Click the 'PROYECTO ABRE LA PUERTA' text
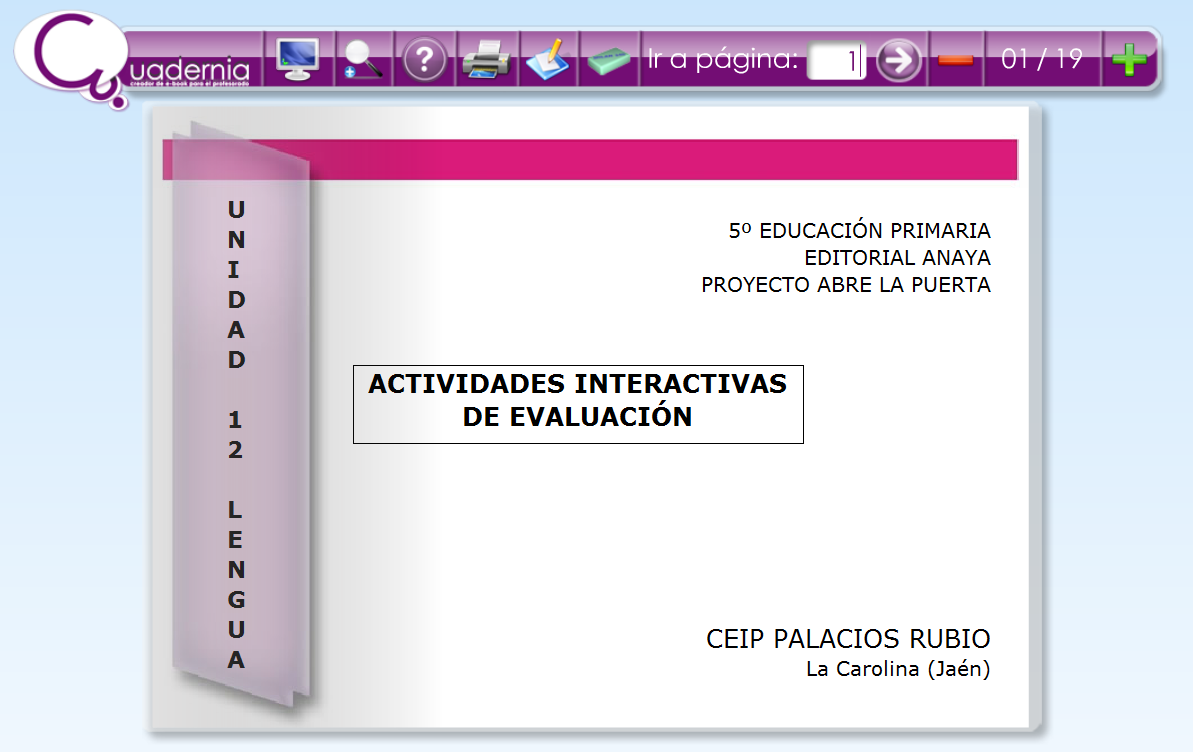Screen dimensions: 1193x752 pyautogui.click(x=845, y=285)
